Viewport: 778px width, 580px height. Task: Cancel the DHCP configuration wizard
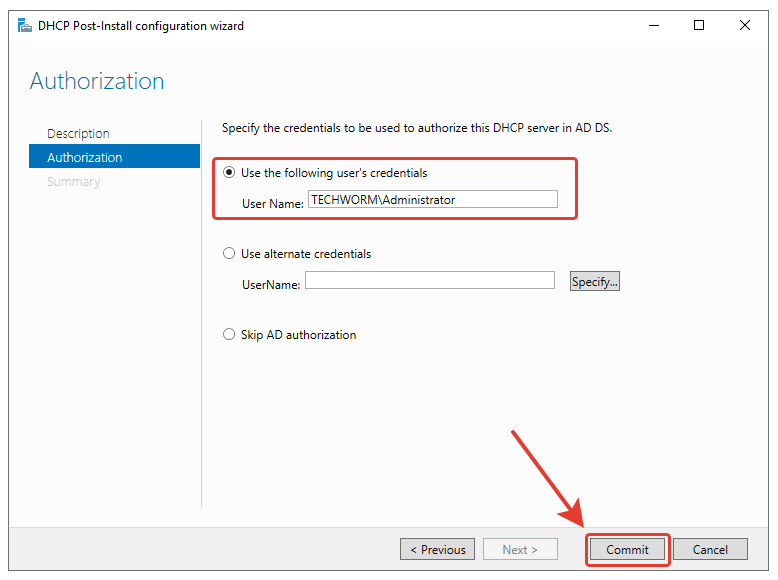[x=710, y=549]
